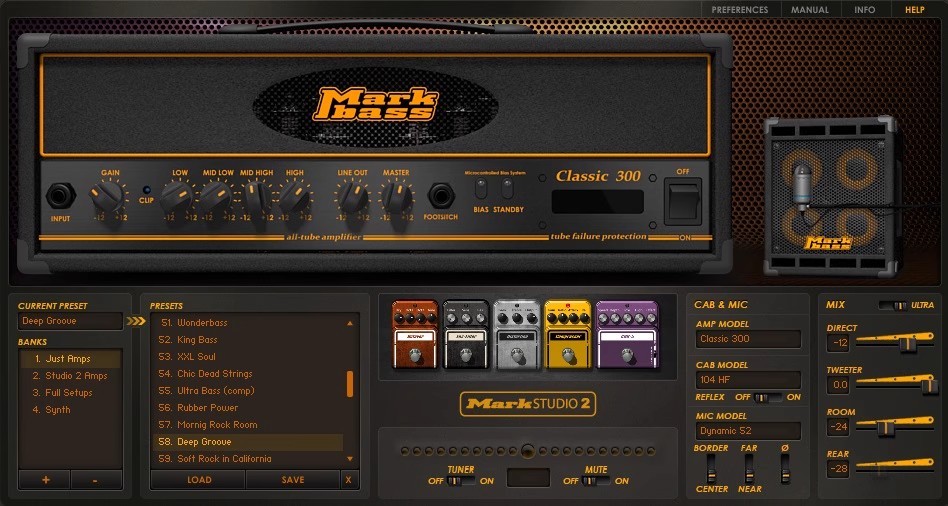
Task: Open the Manual from top bar
Action: pos(809,10)
